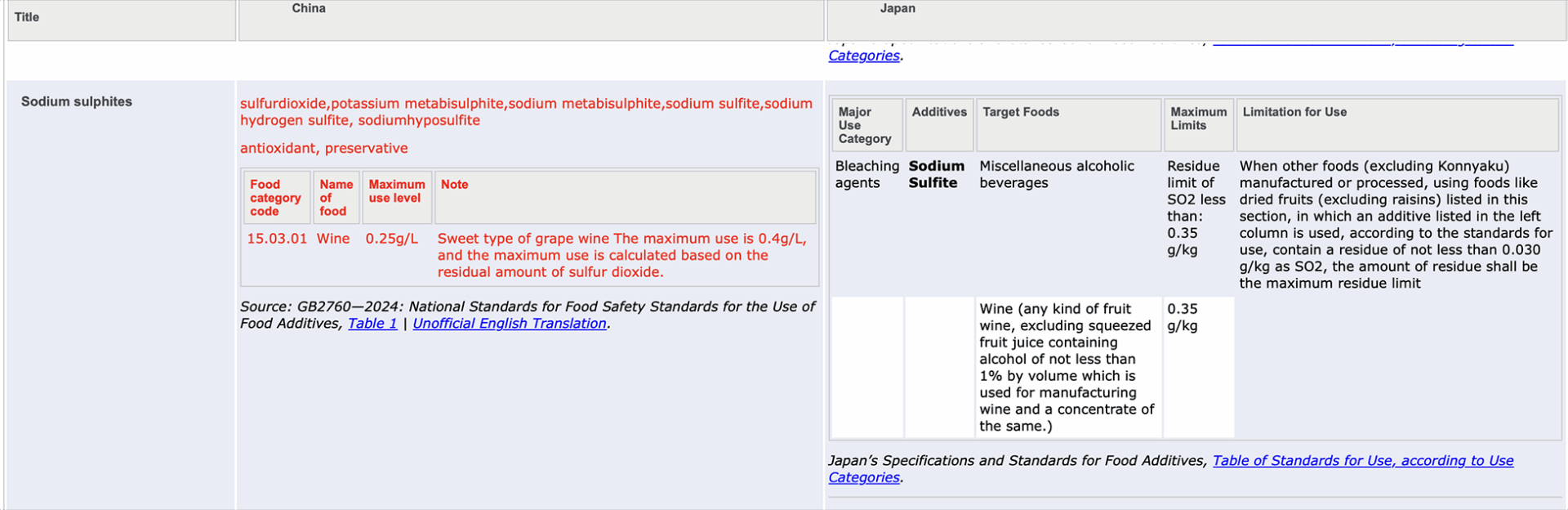Select the Sodium sulphites row title

[77, 101]
